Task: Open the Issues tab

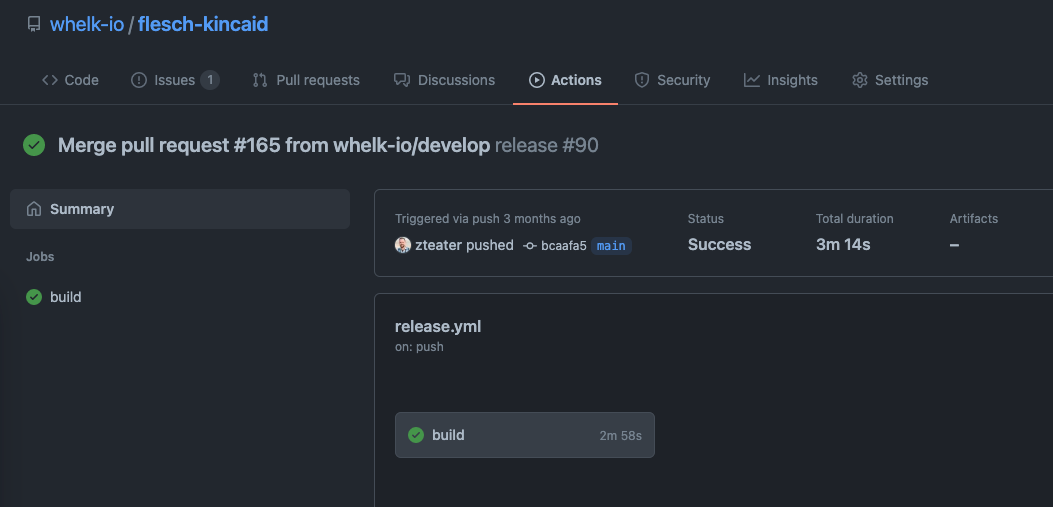Action: [175, 80]
